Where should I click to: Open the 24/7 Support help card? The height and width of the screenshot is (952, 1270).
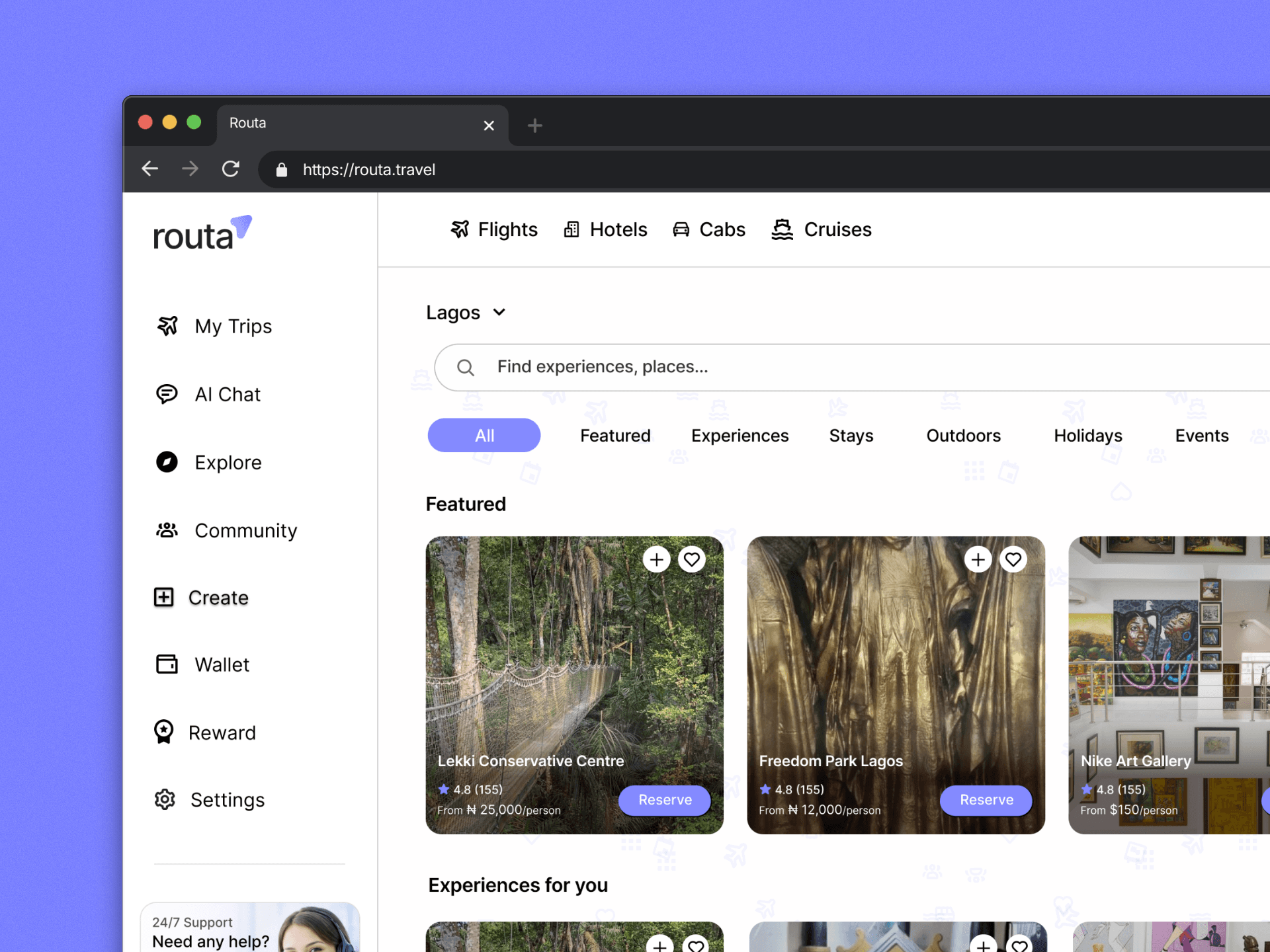[x=250, y=927]
